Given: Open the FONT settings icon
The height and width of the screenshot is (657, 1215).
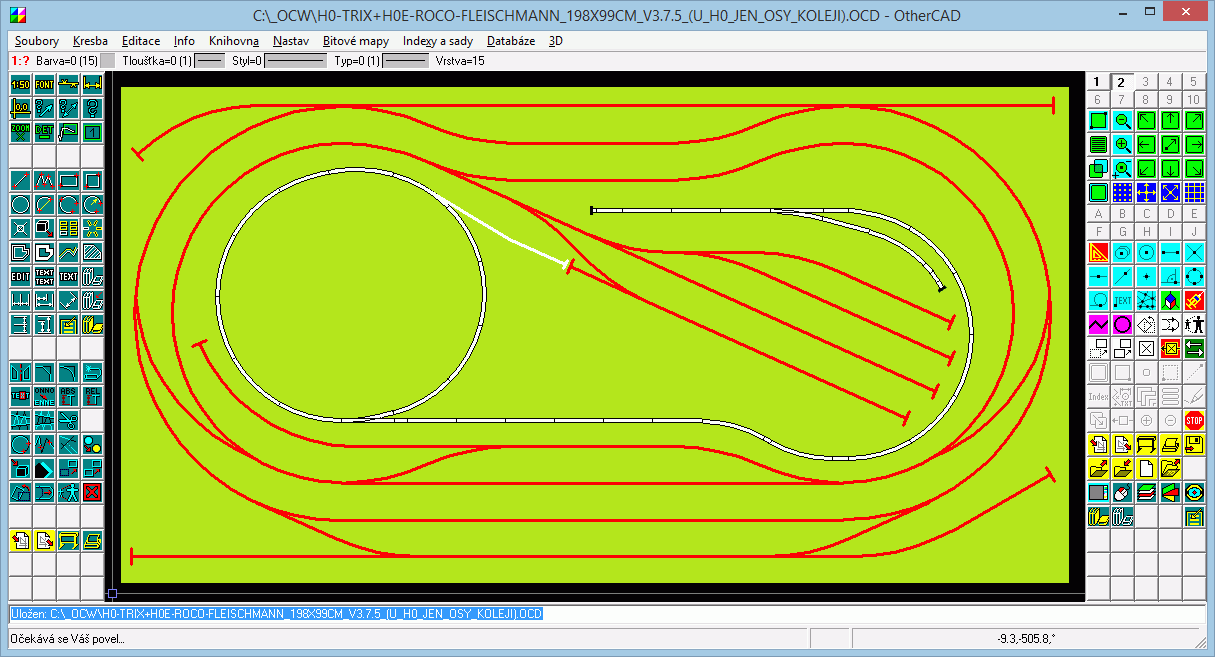Looking at the screenshot, I should pyautogui.click(x=44, y=84).
